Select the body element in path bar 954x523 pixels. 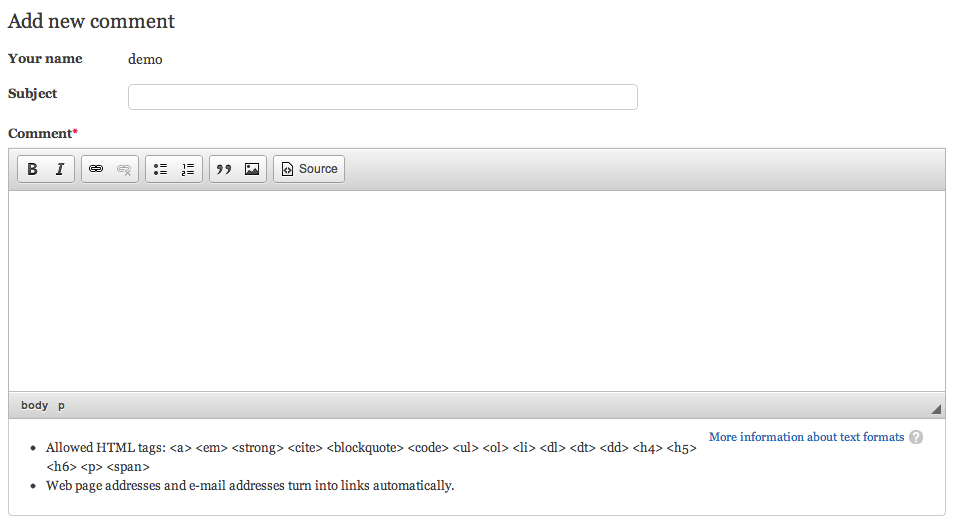pos(34,405)
